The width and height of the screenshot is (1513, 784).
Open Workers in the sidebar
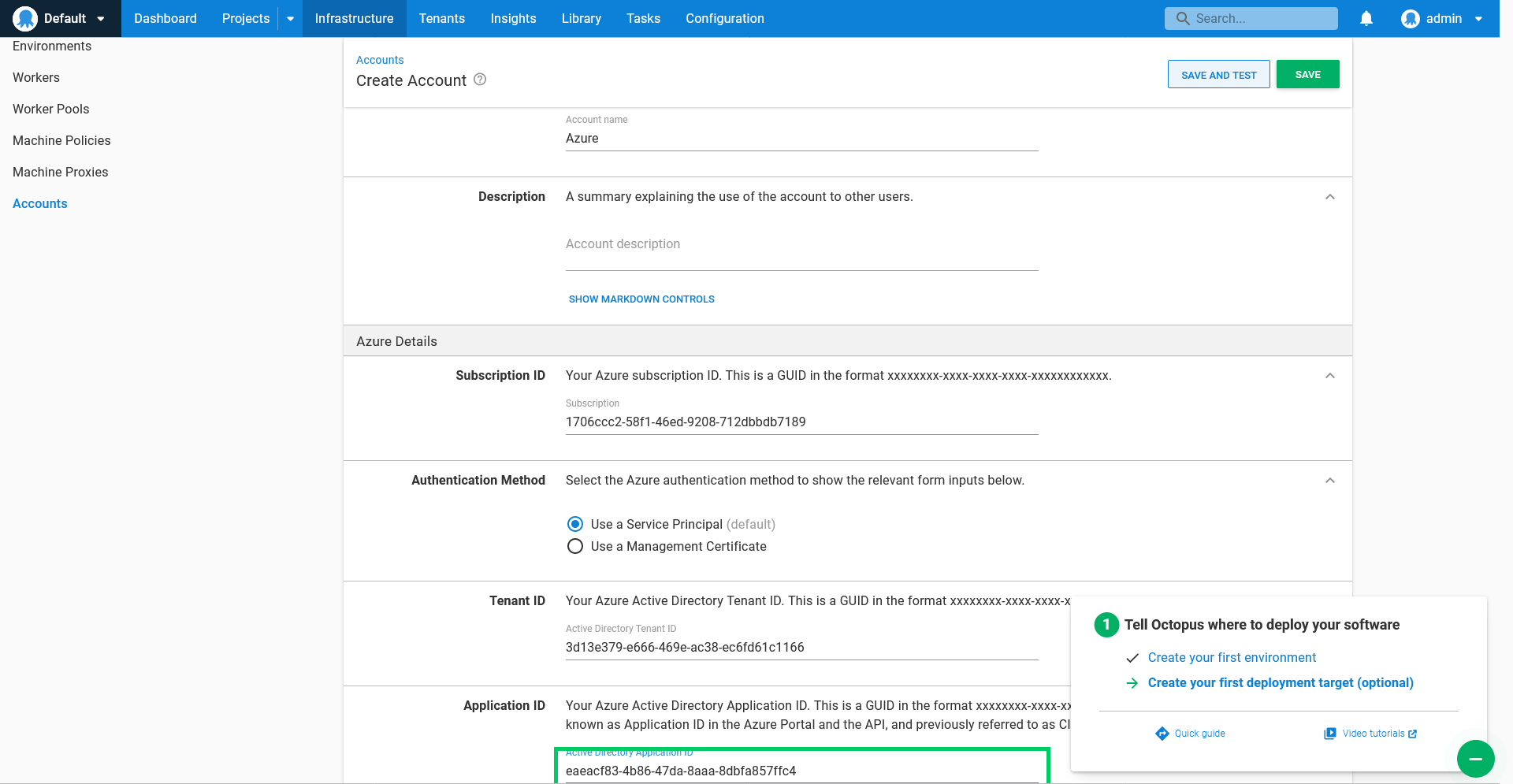(x=36, y=77)
